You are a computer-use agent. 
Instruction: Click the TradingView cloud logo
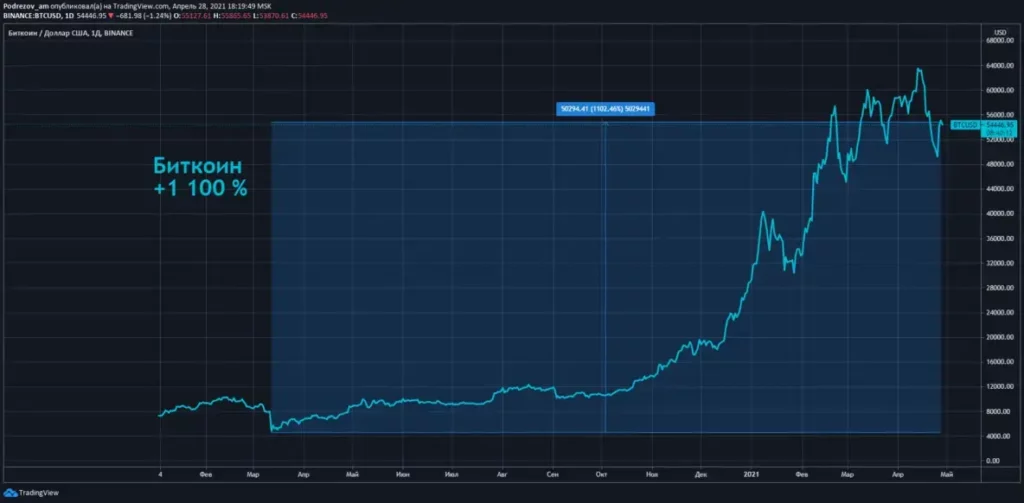point(10,493)
